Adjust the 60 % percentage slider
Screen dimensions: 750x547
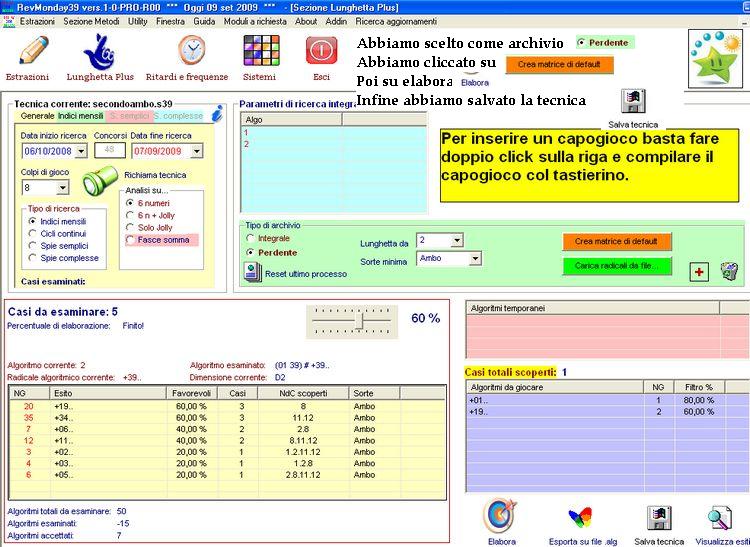tap(361, 321)
